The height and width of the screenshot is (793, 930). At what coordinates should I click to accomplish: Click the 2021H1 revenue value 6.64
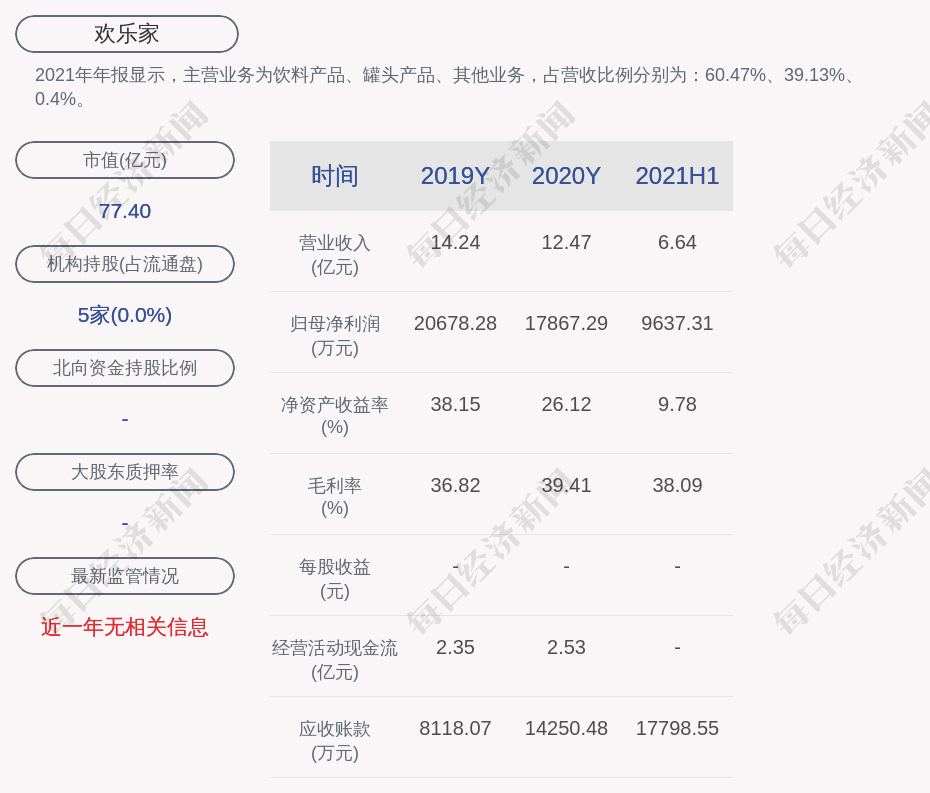pos(677,243)
